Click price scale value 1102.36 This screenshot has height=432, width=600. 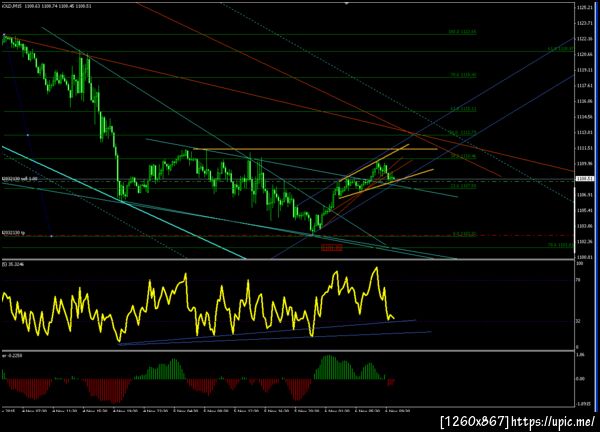[583, 241]
